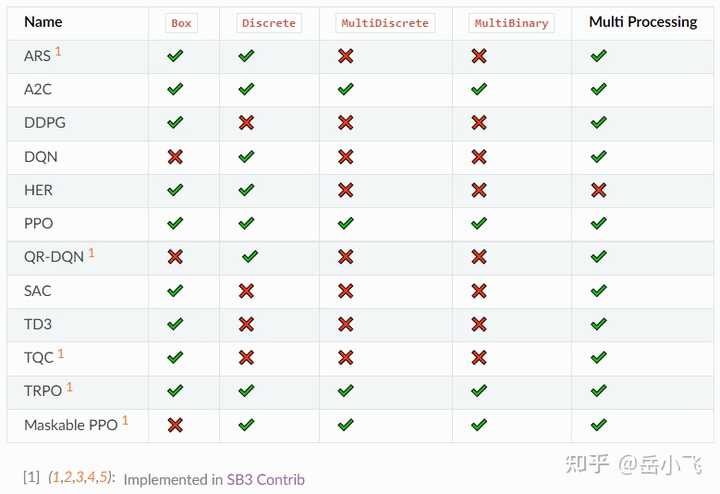Click the red cross for QR-DQN Box

(x=175, y=257)
